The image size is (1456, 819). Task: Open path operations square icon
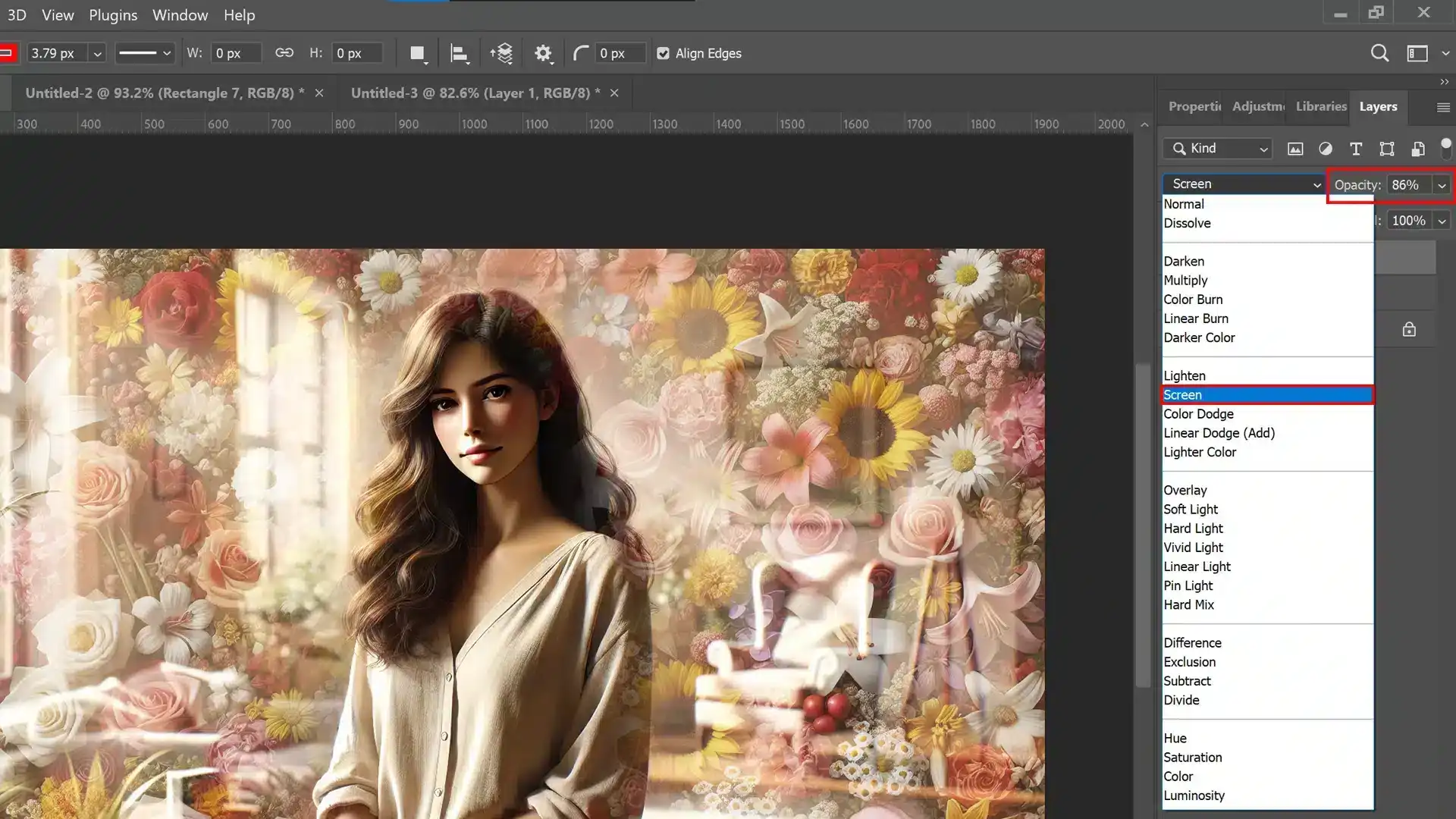(x=418, y=53)
